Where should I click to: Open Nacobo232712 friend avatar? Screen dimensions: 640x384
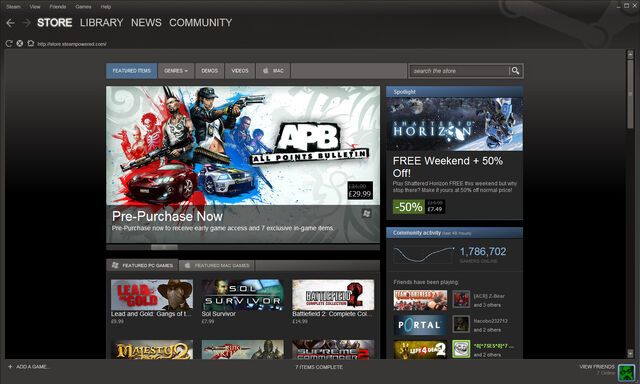click(x=461, y=324)
